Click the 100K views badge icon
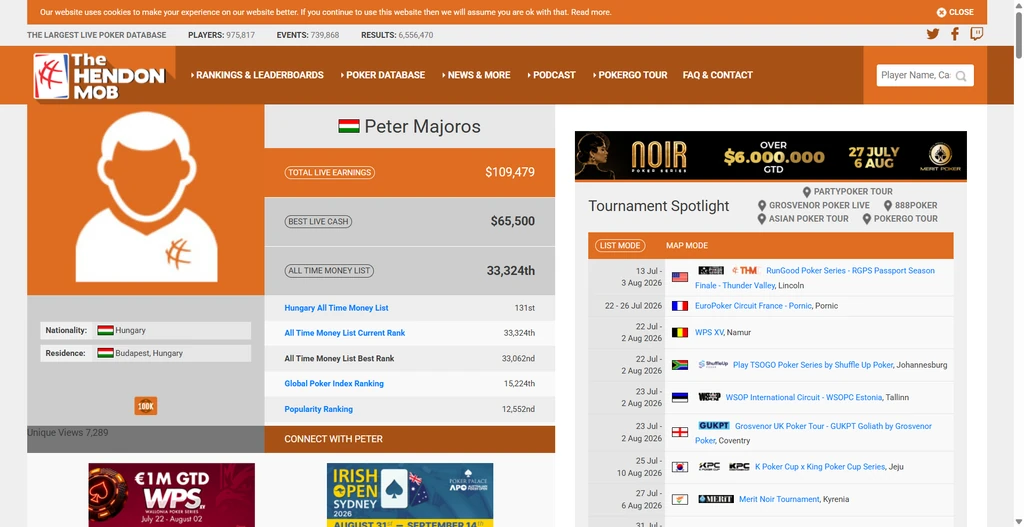 click(146, 406)
